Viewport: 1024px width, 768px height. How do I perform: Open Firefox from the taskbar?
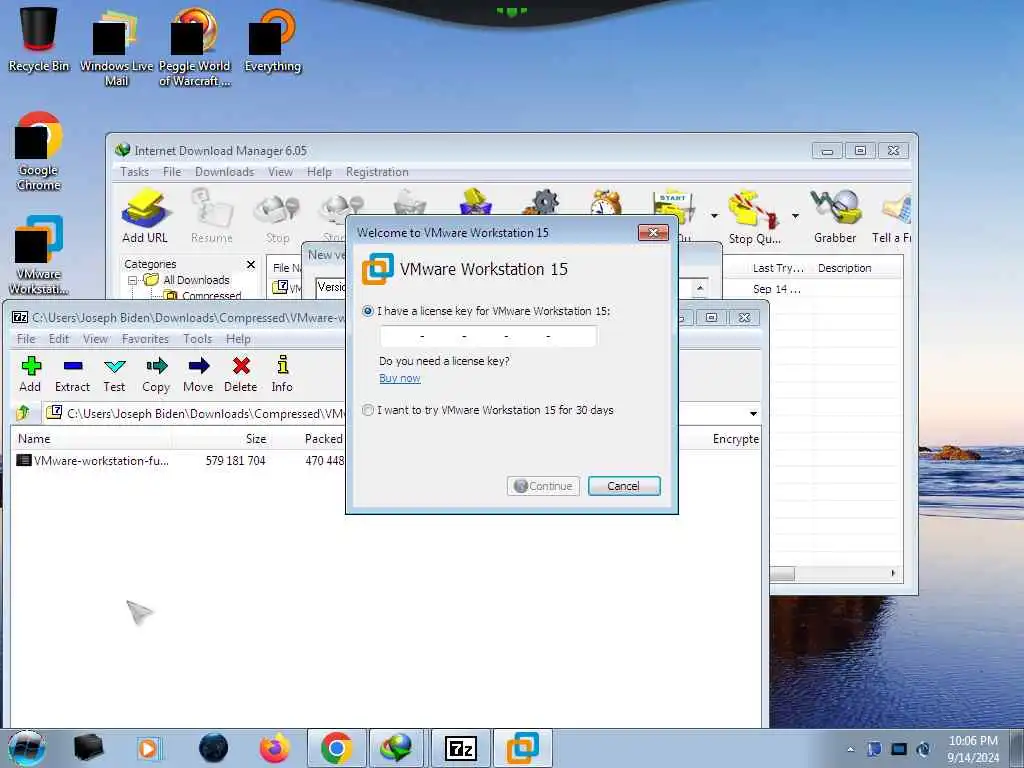pyautogui.click(x=274, y=748)
